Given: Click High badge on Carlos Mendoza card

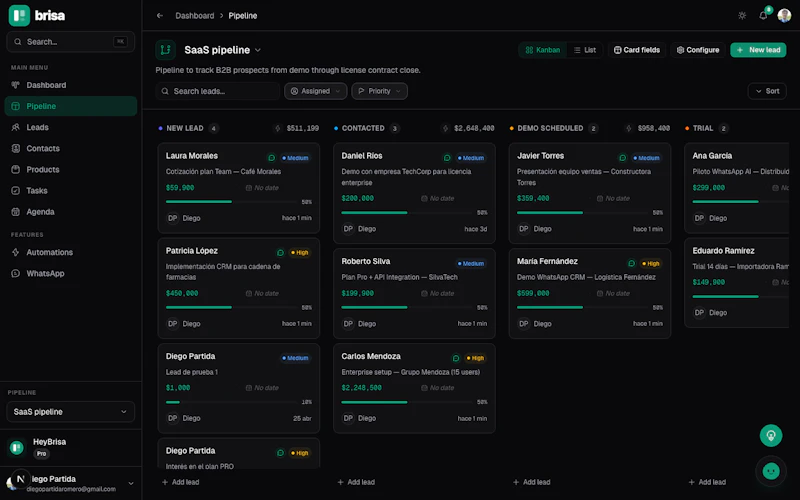Looking at the screenshot, I should (475, 358).
